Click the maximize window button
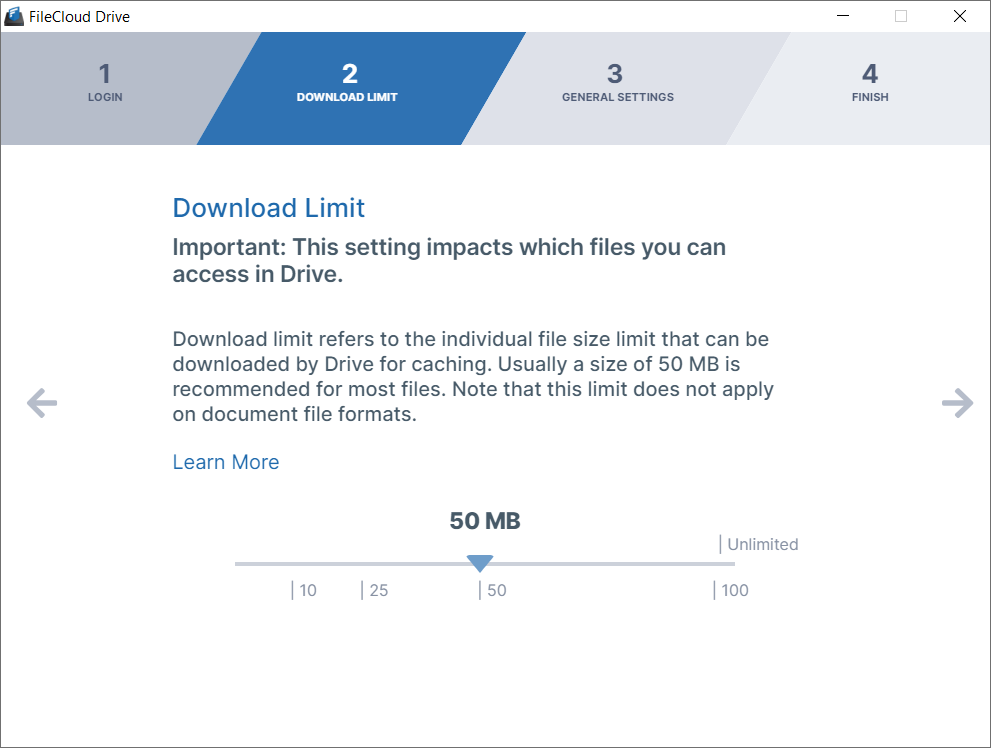 coord(900,16)
